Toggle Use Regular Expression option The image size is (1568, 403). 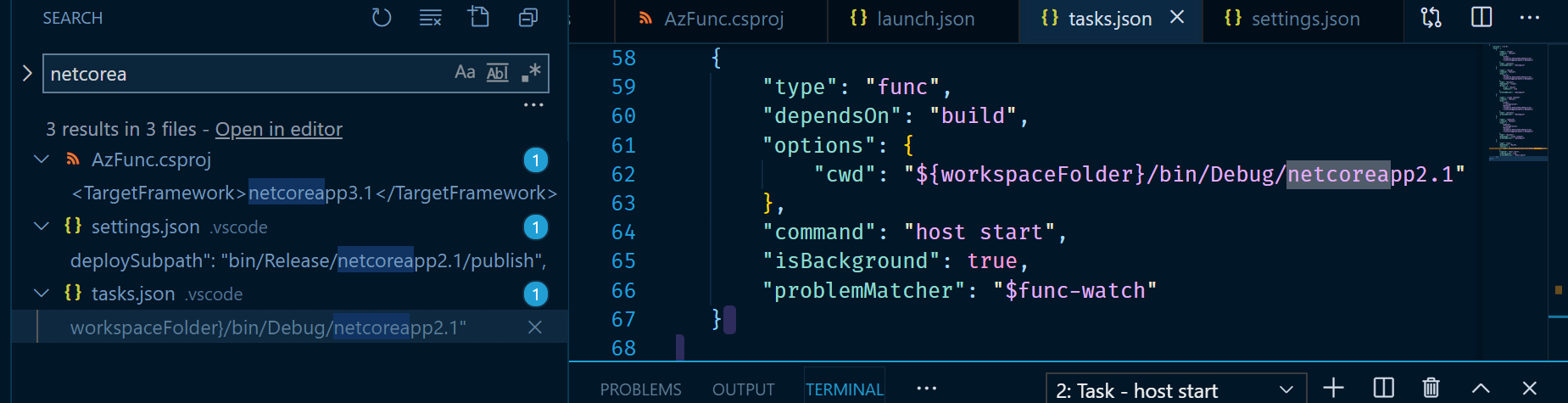coord(531,73)
